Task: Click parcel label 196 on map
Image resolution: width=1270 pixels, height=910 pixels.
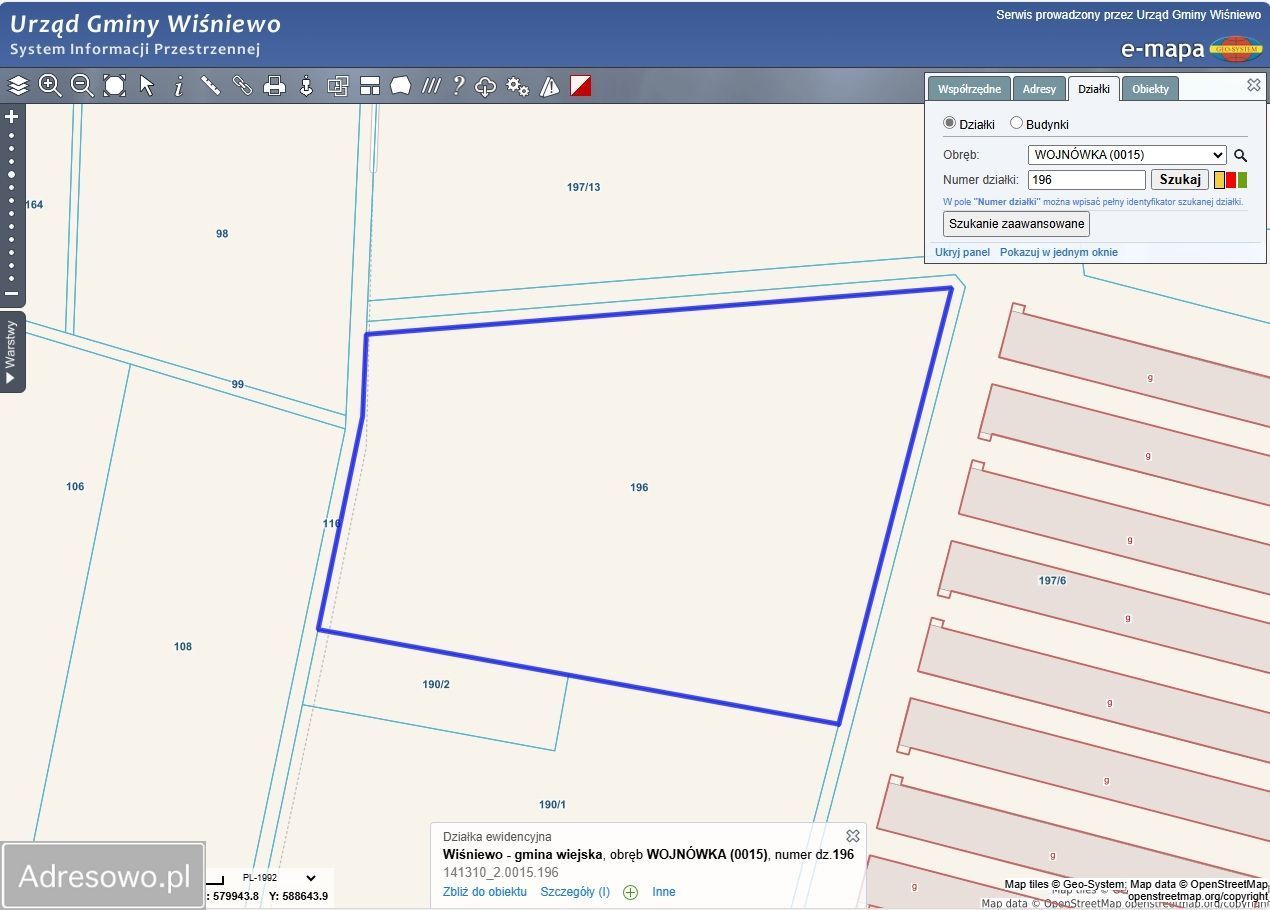Action: [x=639, y=488]
